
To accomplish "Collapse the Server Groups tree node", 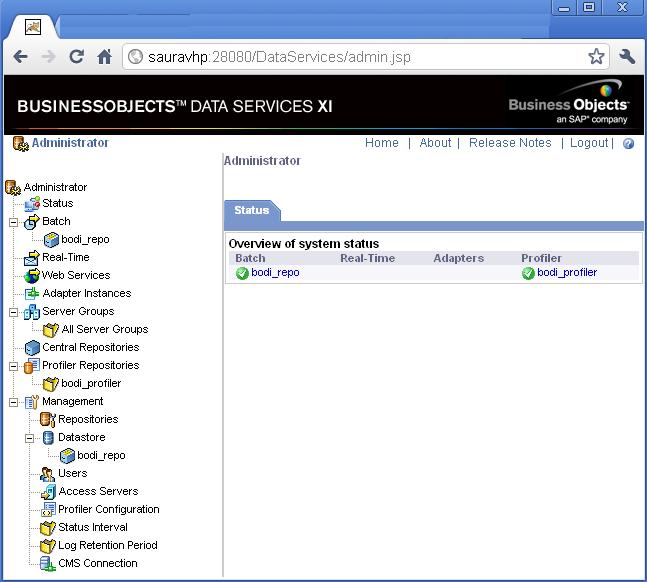I will coord(14,312).
